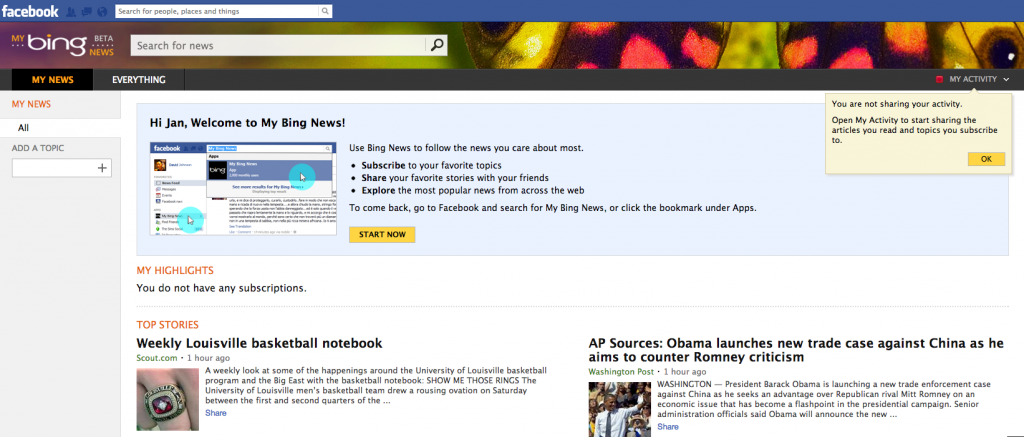Open Weekly Louisville basketball notebook headline
The image size is (1024, 437).
[259, 343]
